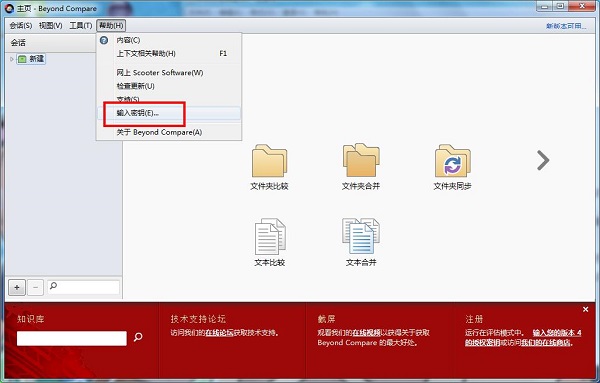Open the 文本比较 text compare session
Screen dimensions: 600x383
[269, 243]
